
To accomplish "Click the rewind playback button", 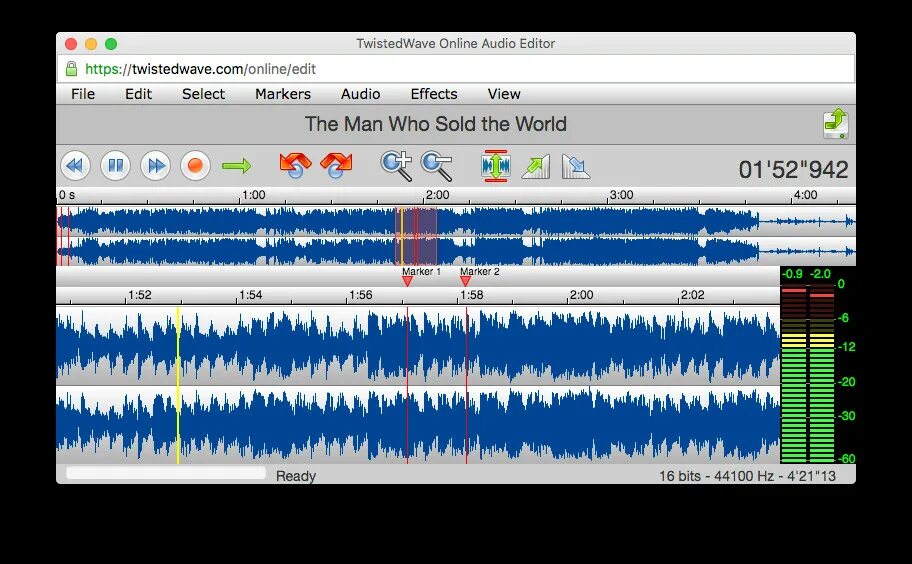I will click(76, 166).
